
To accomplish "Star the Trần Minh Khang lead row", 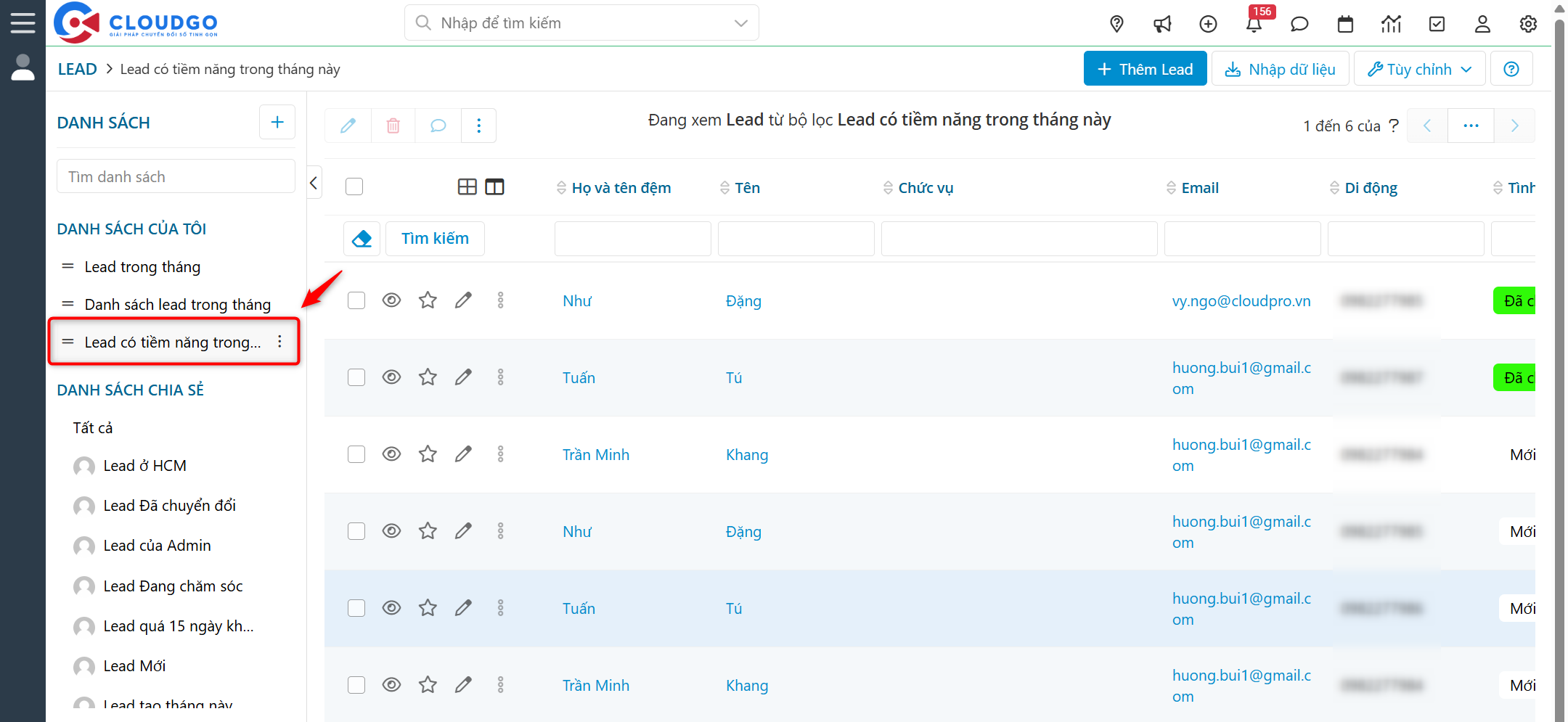I will pyautogui.click(x=428, y=454).
